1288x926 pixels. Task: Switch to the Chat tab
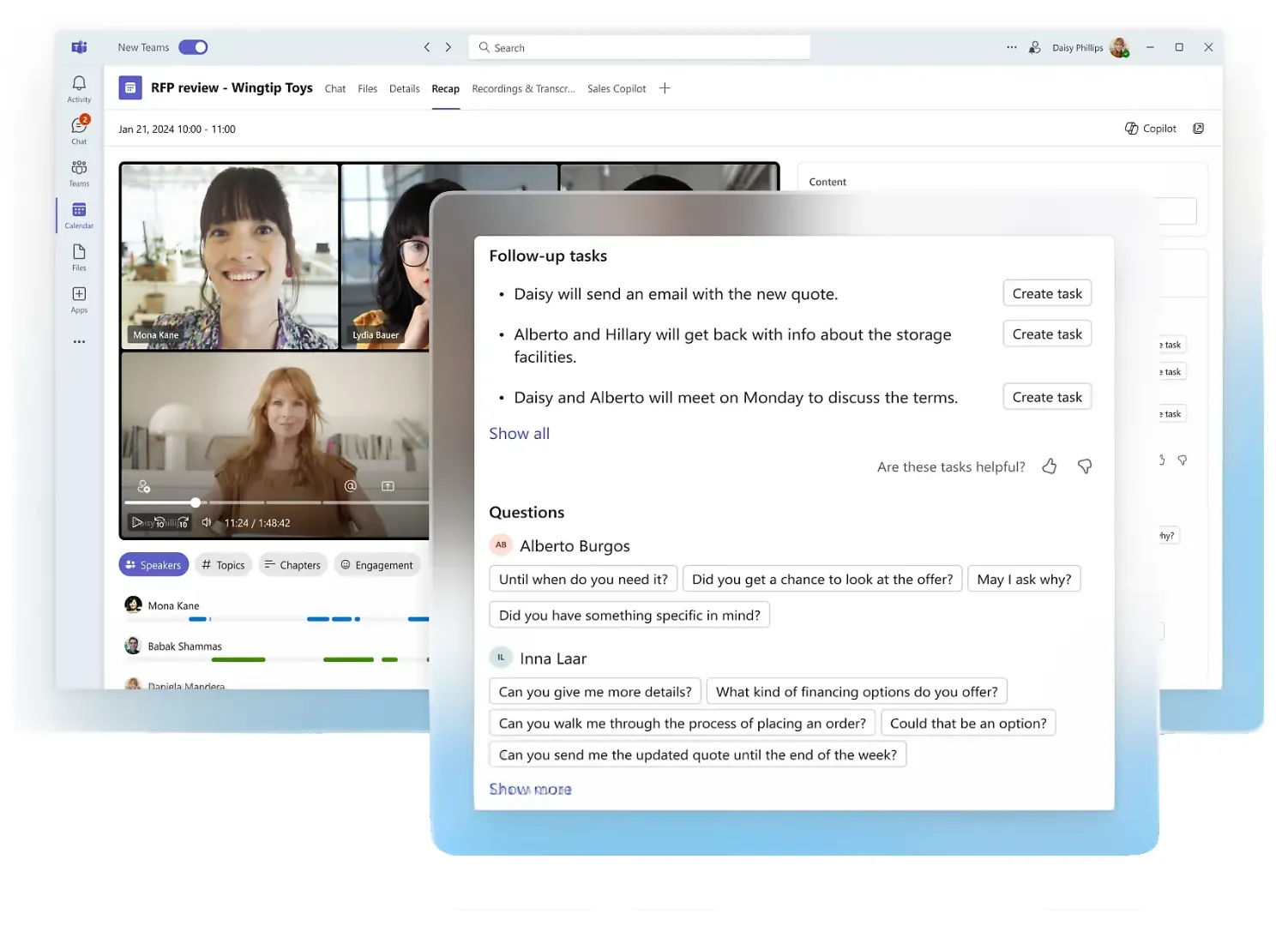(x=335, y=88)
